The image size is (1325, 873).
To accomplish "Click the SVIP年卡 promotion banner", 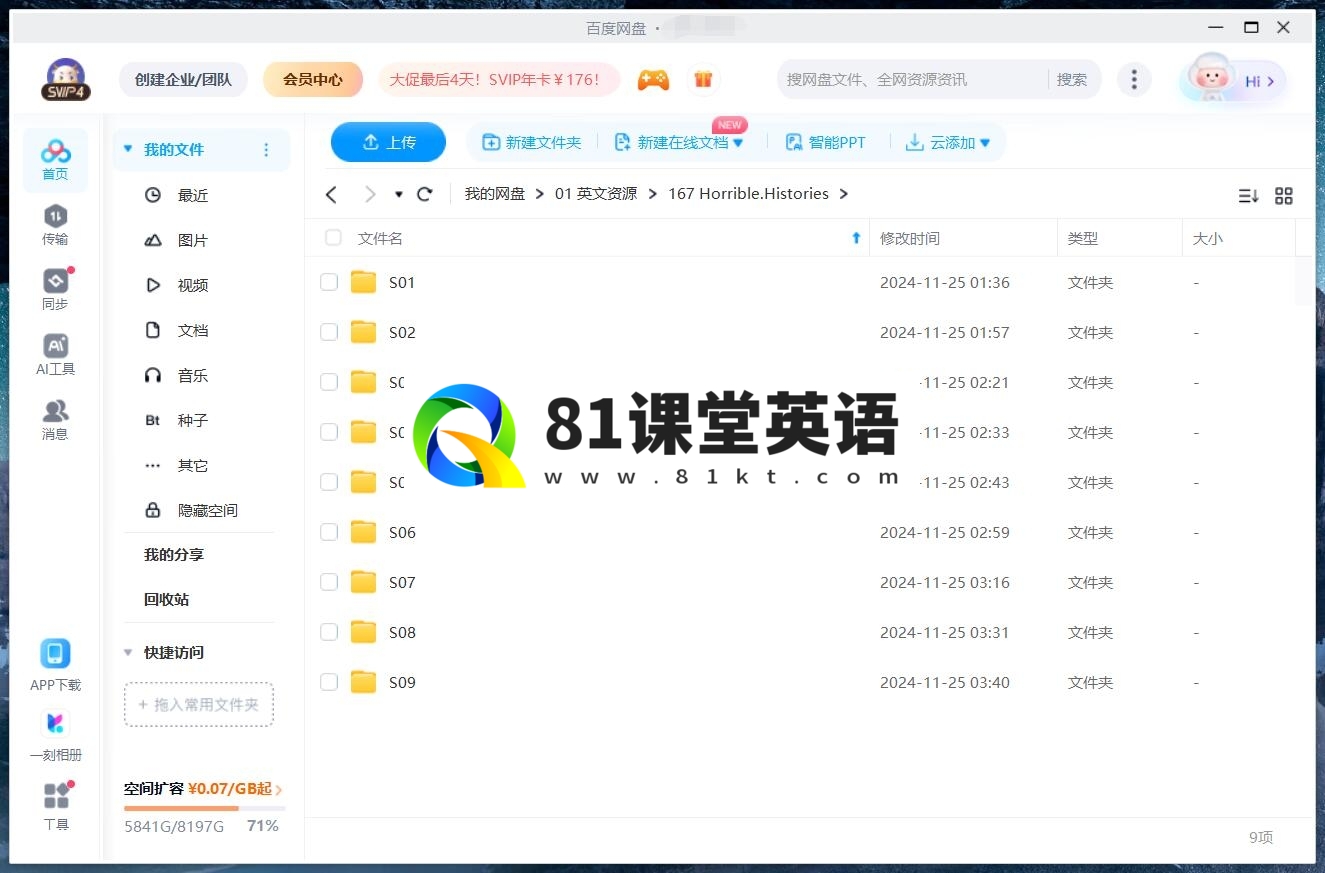I will click(x=499, y=80).
